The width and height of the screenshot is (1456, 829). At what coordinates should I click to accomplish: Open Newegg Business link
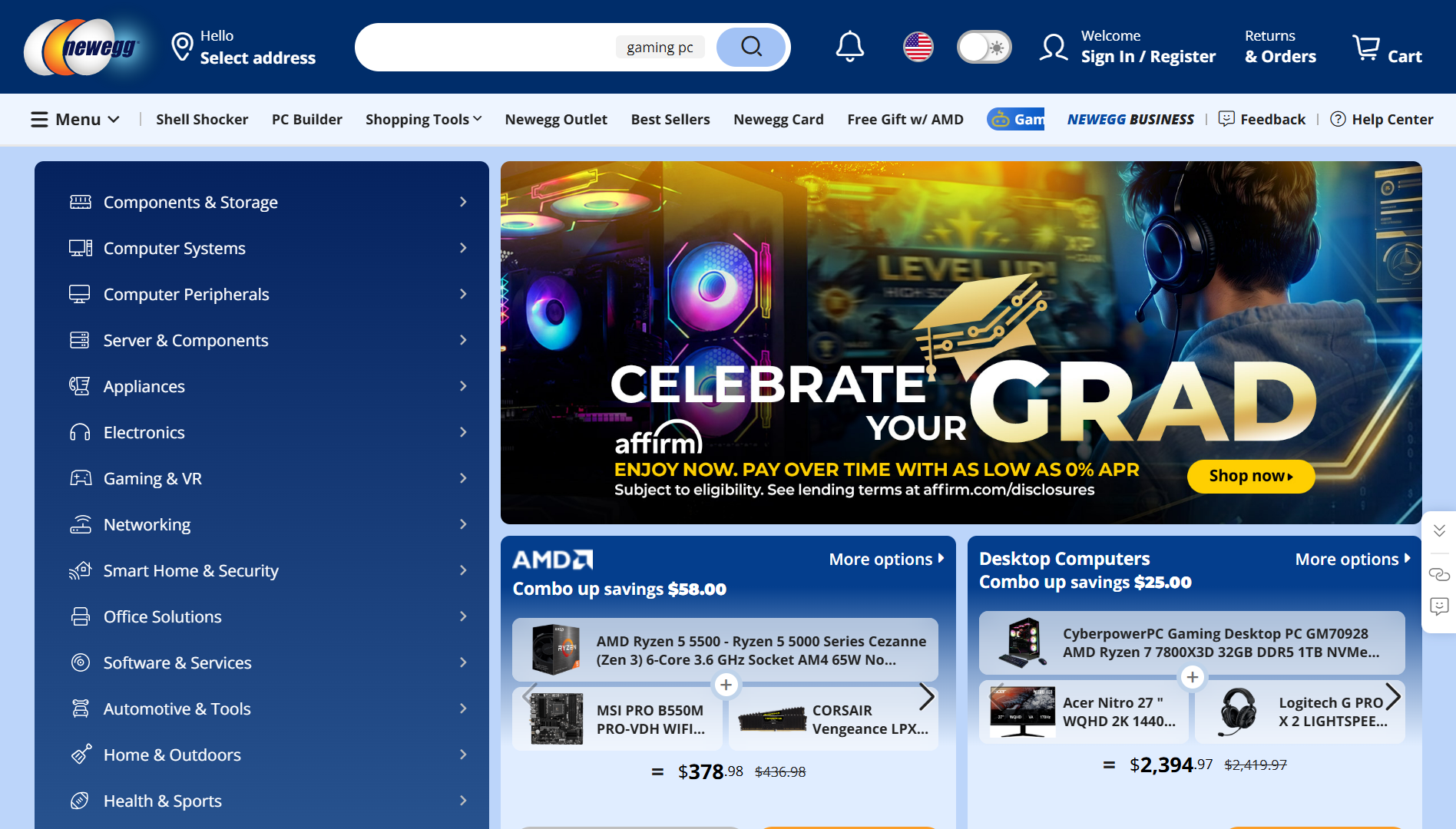[x=1130, y=119]
